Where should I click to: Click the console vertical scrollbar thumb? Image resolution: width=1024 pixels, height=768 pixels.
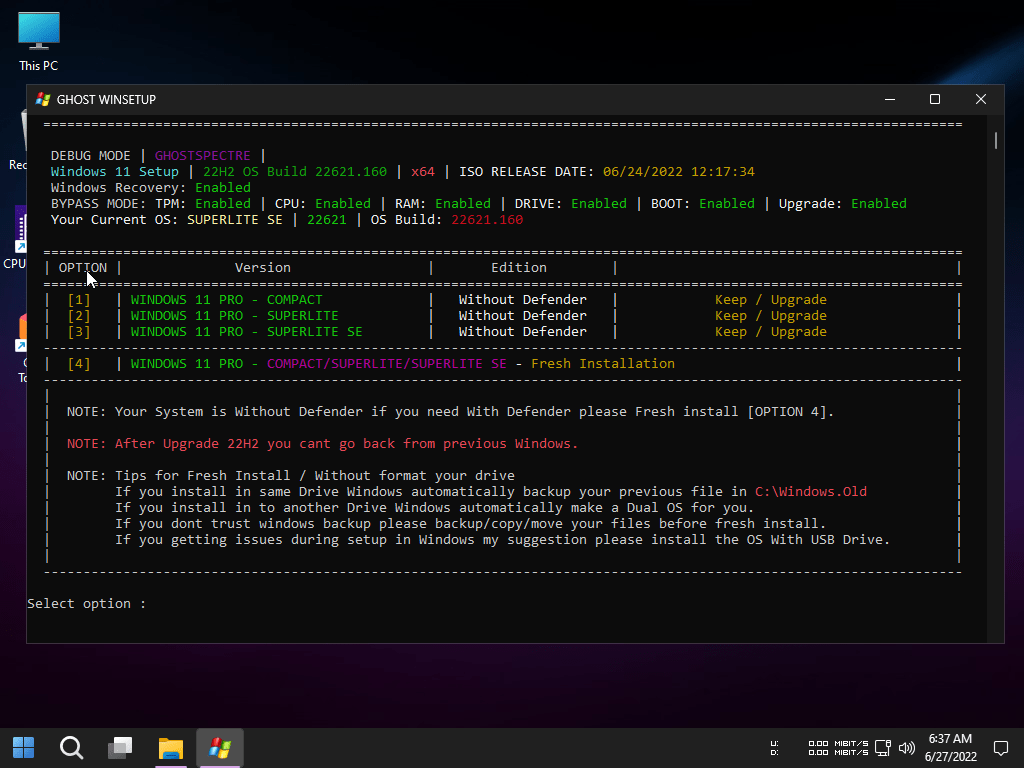(x=995, y=140)
